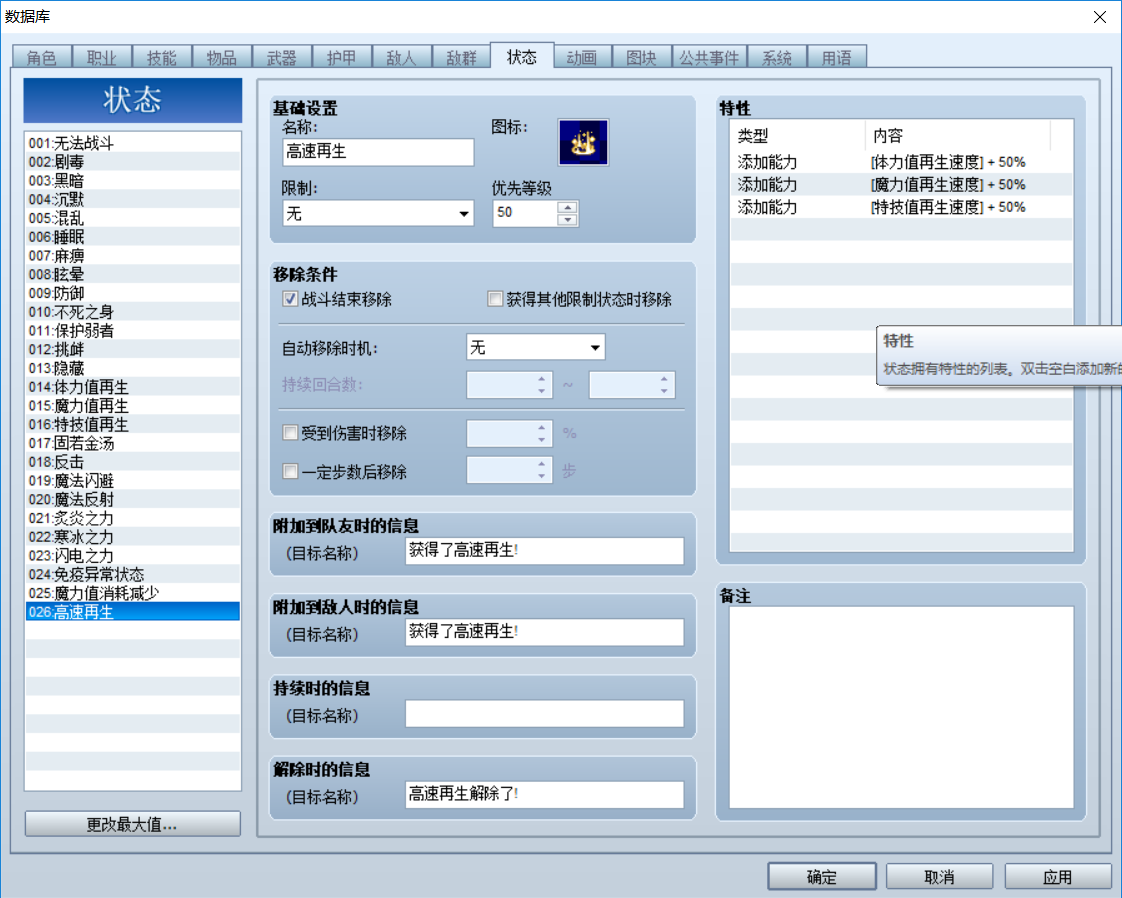
Task: Switch to the 武器 tab
Action: [x=281, y=57]
